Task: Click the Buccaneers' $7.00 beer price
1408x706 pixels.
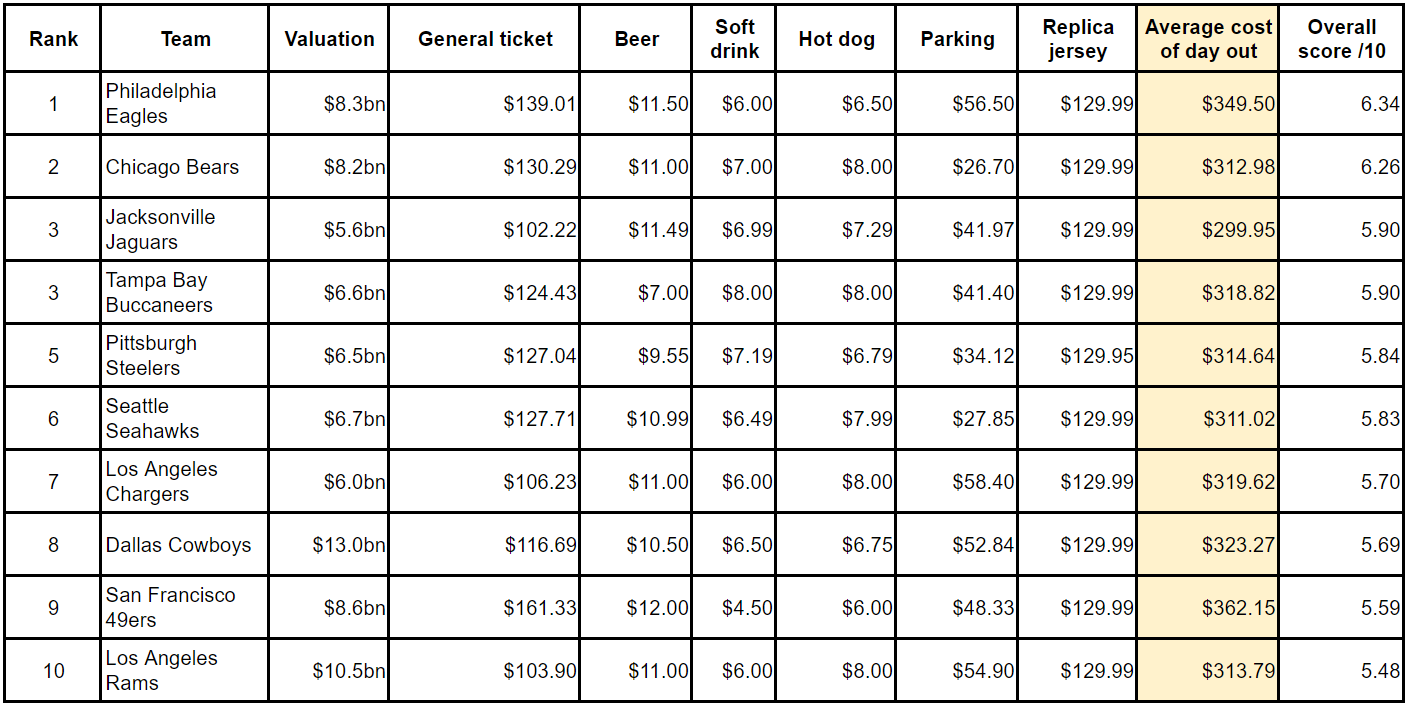Action: click(663, 293)
